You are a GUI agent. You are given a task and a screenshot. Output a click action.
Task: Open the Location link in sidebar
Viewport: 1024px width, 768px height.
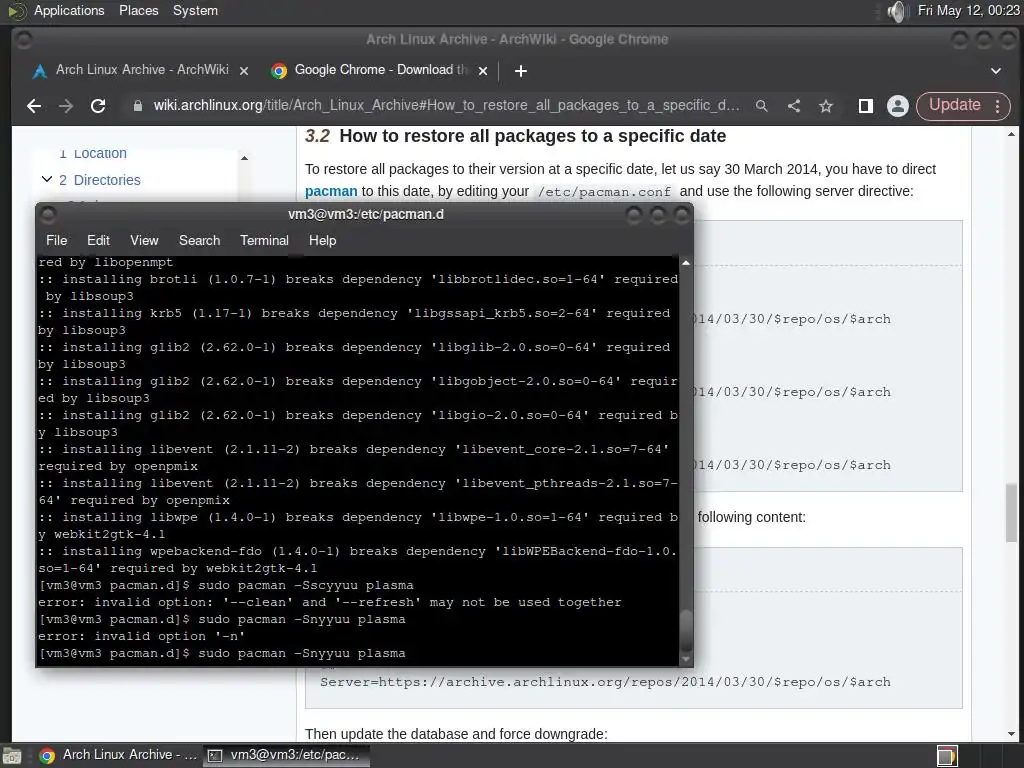pyautogui.click(x=100, y=153)
